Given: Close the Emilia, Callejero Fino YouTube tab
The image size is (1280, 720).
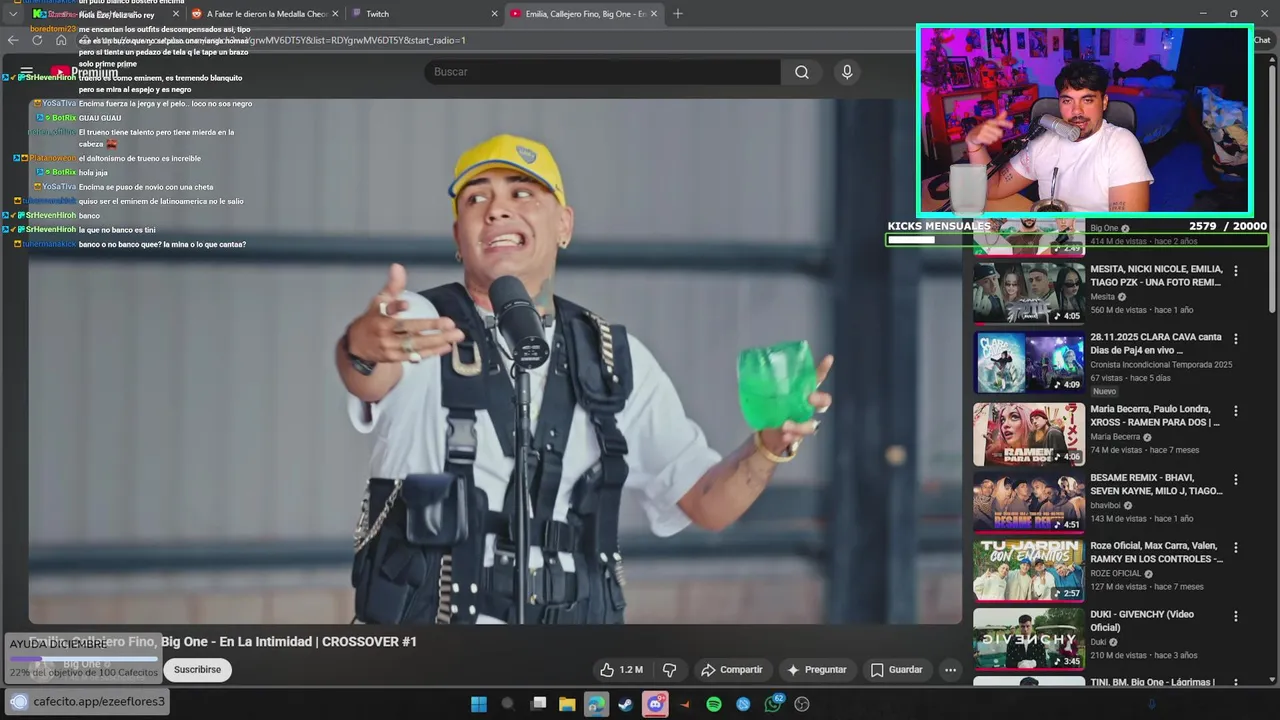Looking at the screenshot, I should 654,14.
